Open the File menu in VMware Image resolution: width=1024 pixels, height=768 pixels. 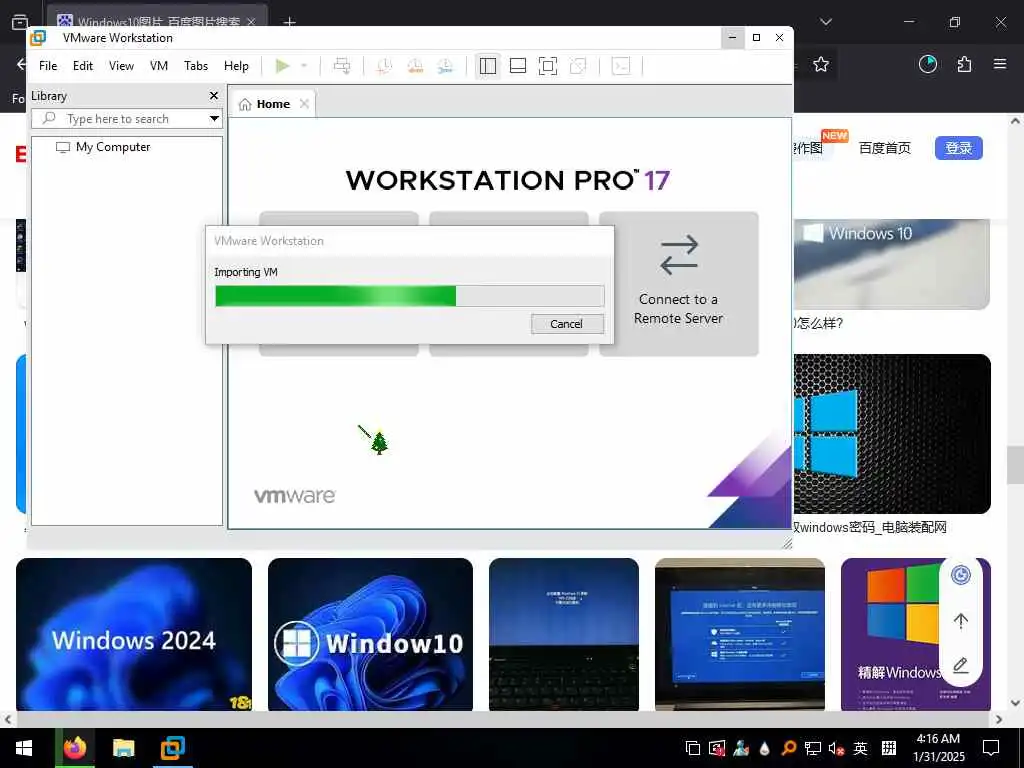click(48, 66)
